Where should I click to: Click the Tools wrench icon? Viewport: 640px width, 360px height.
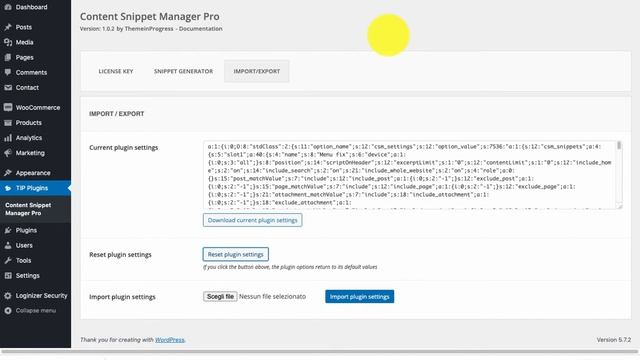8,260
